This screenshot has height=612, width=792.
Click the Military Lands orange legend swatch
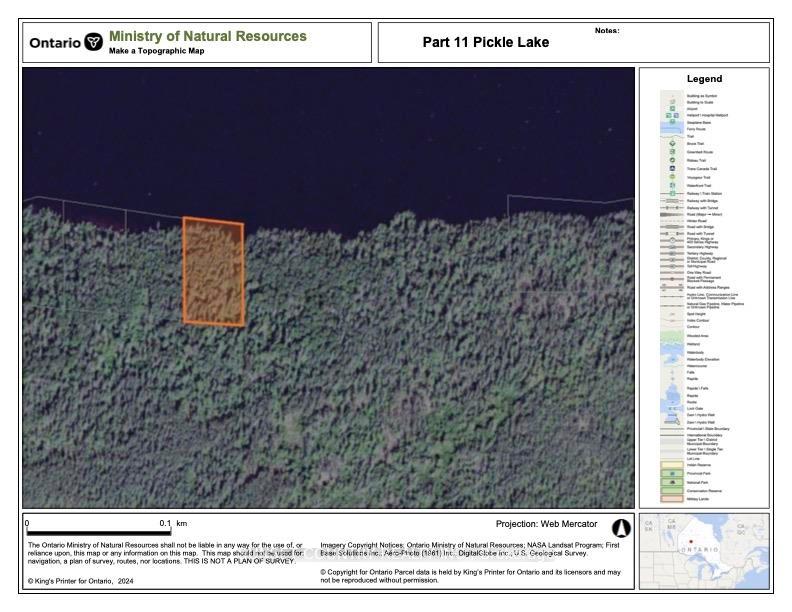(x=672, y=499)
